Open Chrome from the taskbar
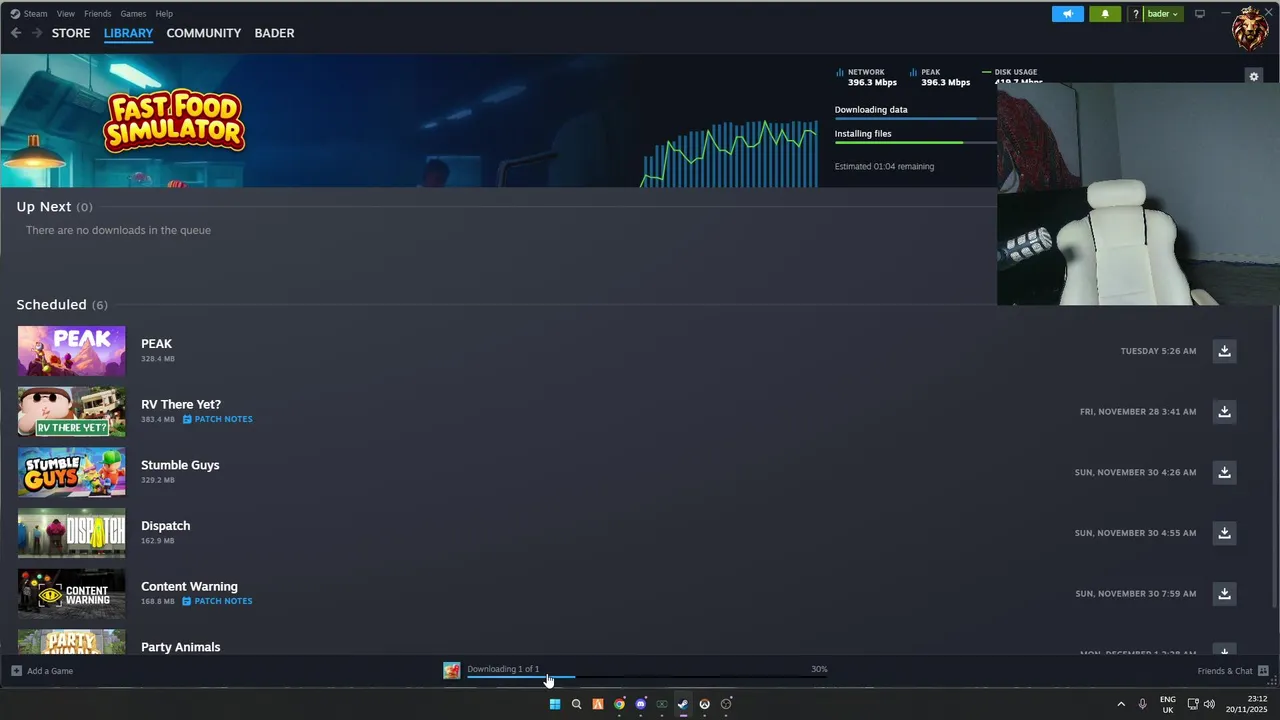Image resolution: width=1280 pixels, height=720 pixels. click(619, 704)
